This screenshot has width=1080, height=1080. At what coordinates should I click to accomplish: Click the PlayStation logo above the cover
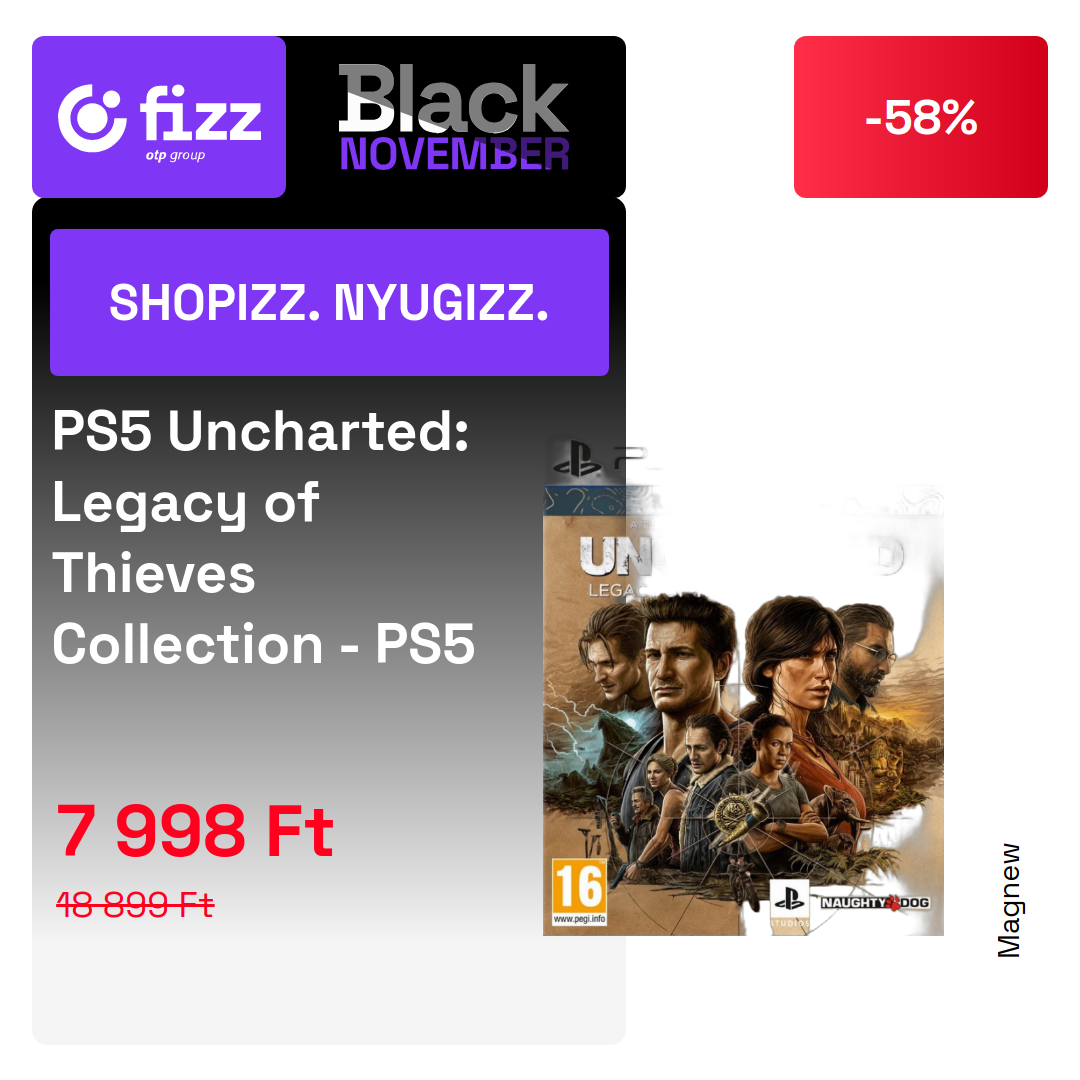coord(577,459)
